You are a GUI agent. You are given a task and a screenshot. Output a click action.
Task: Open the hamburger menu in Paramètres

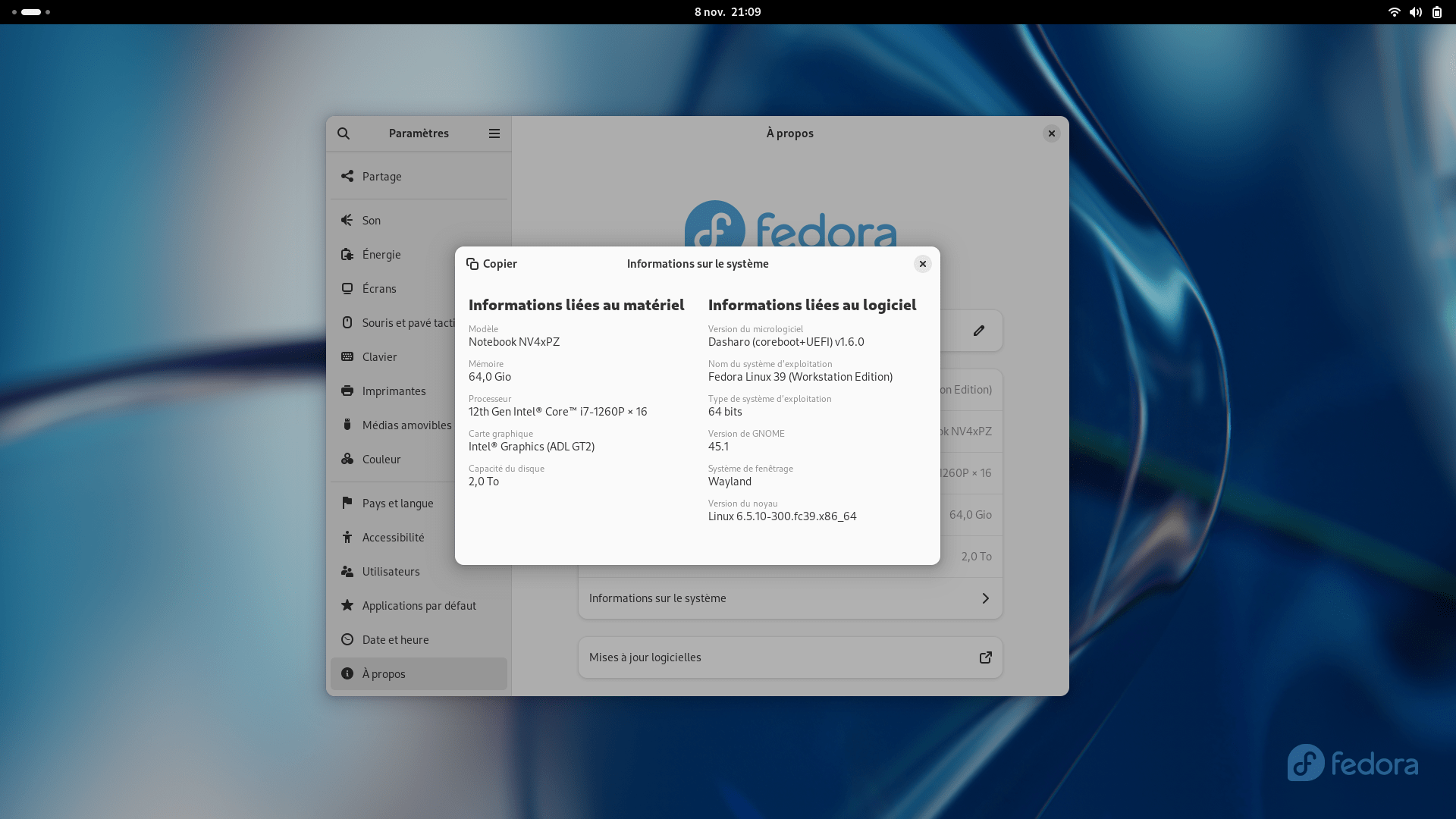click(x=494, y=133)
